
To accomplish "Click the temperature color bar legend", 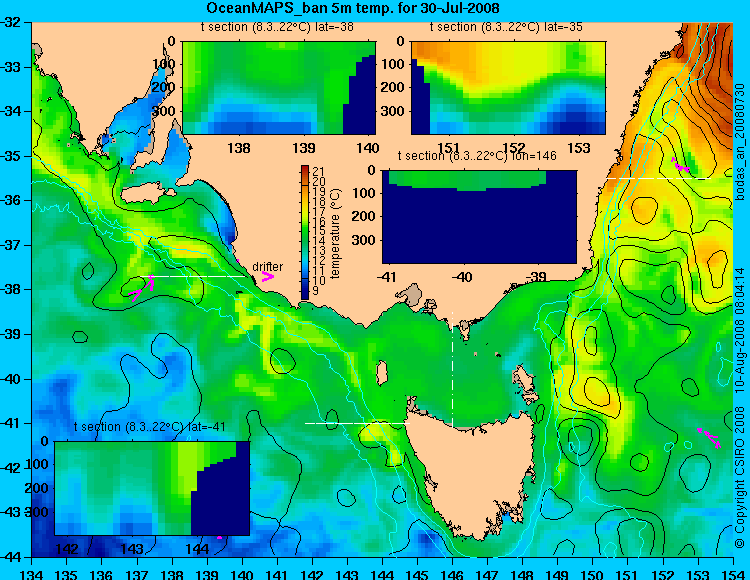I will [x=305, y=233].
